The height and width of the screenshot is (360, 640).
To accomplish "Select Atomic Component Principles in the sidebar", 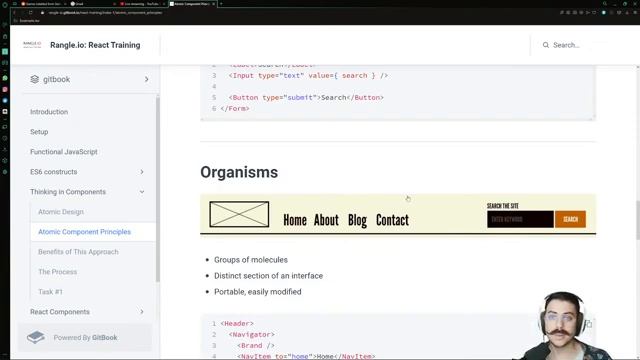I will pos(84,232).
